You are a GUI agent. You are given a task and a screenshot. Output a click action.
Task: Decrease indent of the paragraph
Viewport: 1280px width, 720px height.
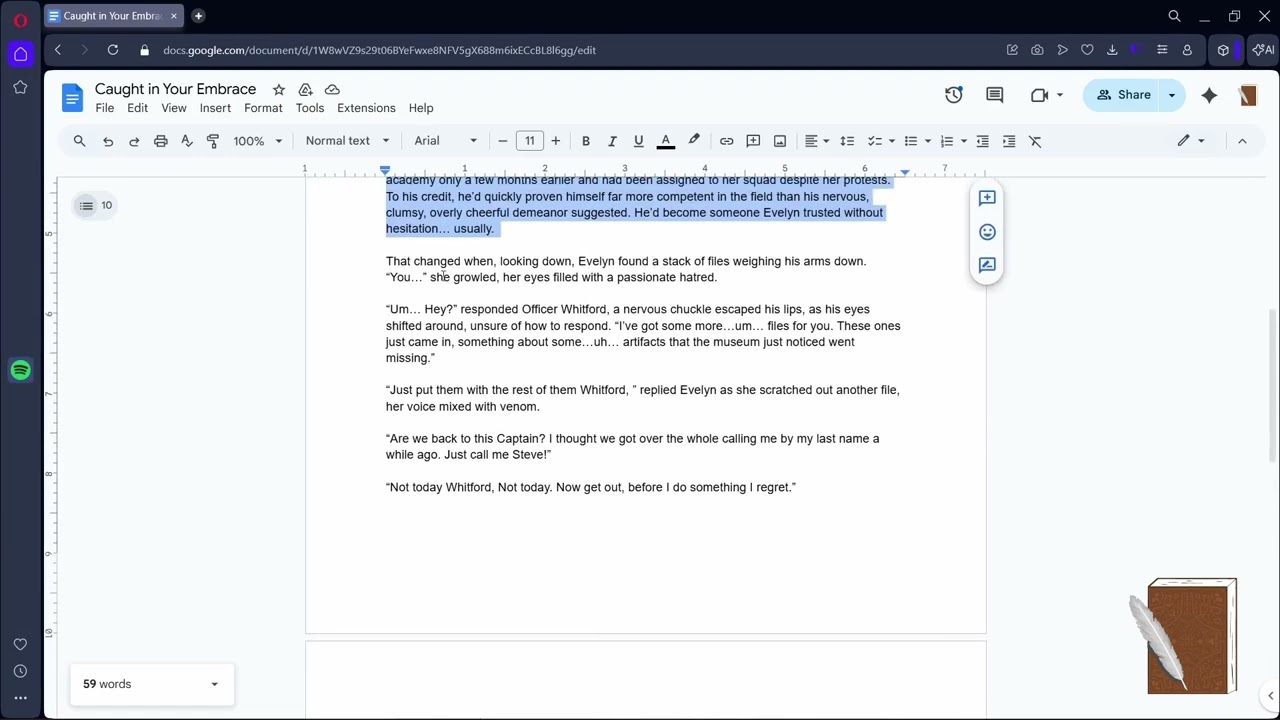click(x=982, y=141)
